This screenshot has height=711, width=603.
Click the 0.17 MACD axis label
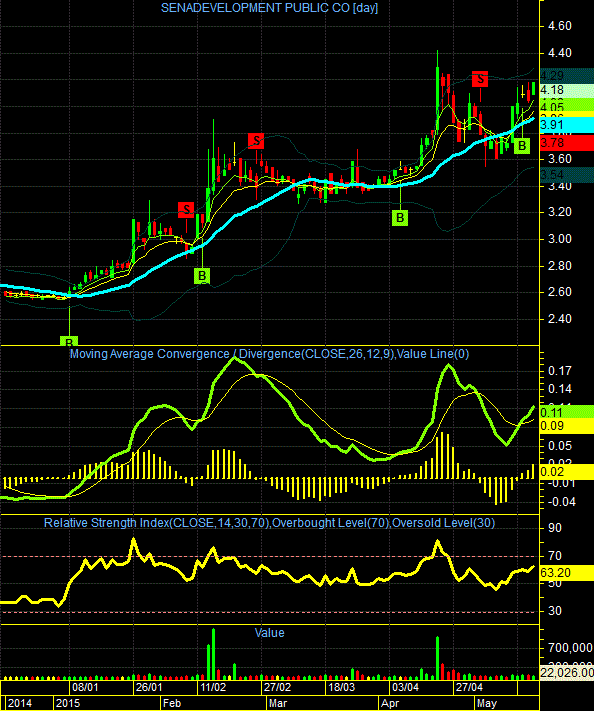[559, 371]
